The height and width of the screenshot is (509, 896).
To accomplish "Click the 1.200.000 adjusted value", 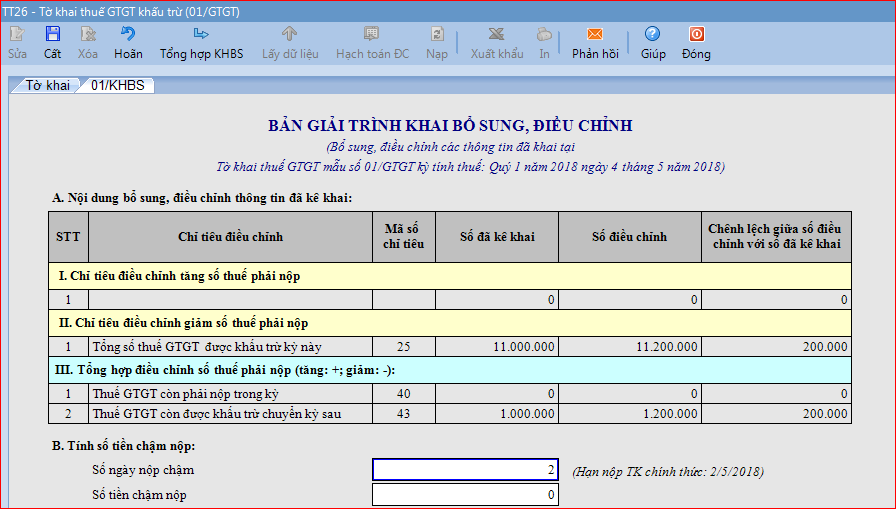I will (x=630, y=414).
